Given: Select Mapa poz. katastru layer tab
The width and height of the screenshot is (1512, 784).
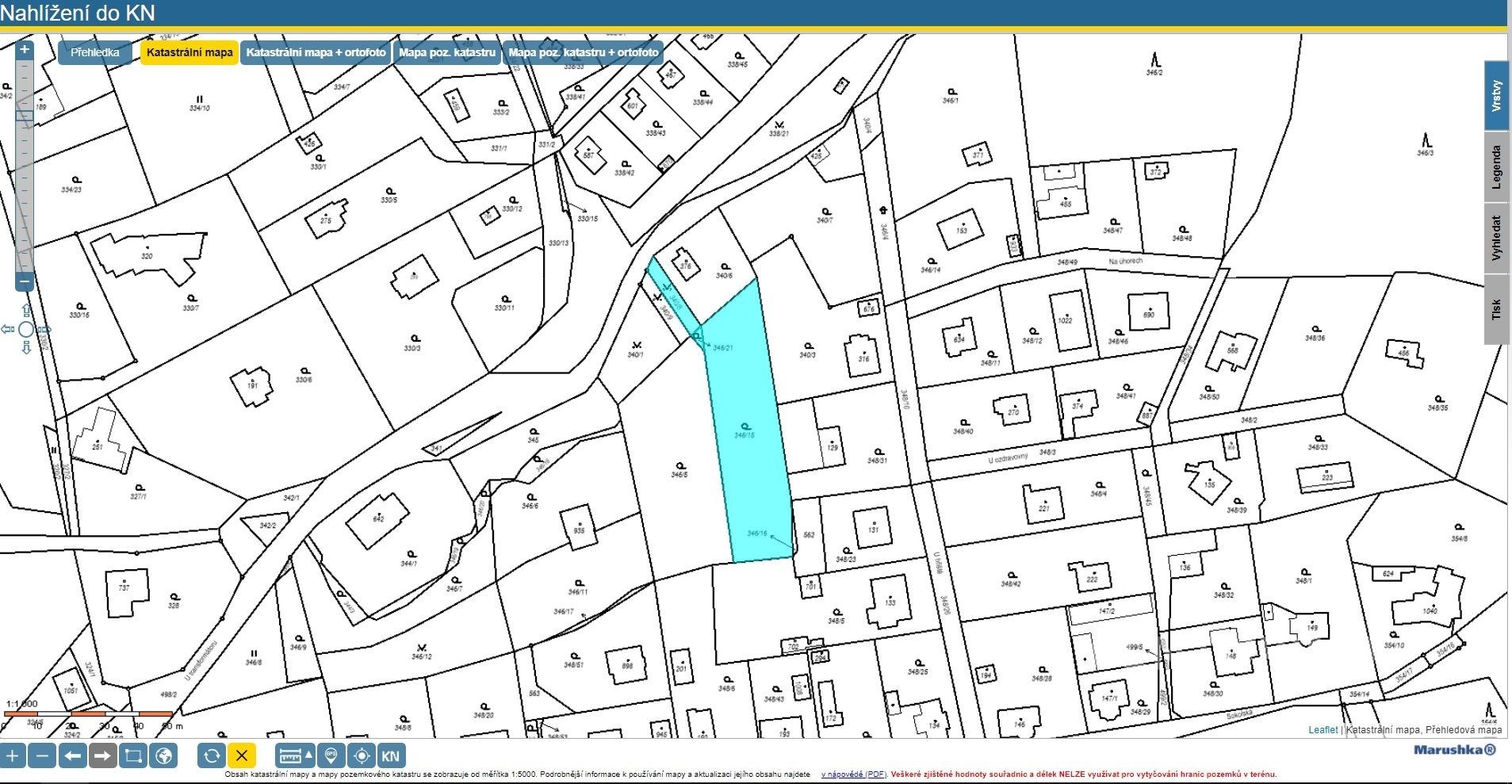Looking at the screenshot, I should (x=446, y=52).
